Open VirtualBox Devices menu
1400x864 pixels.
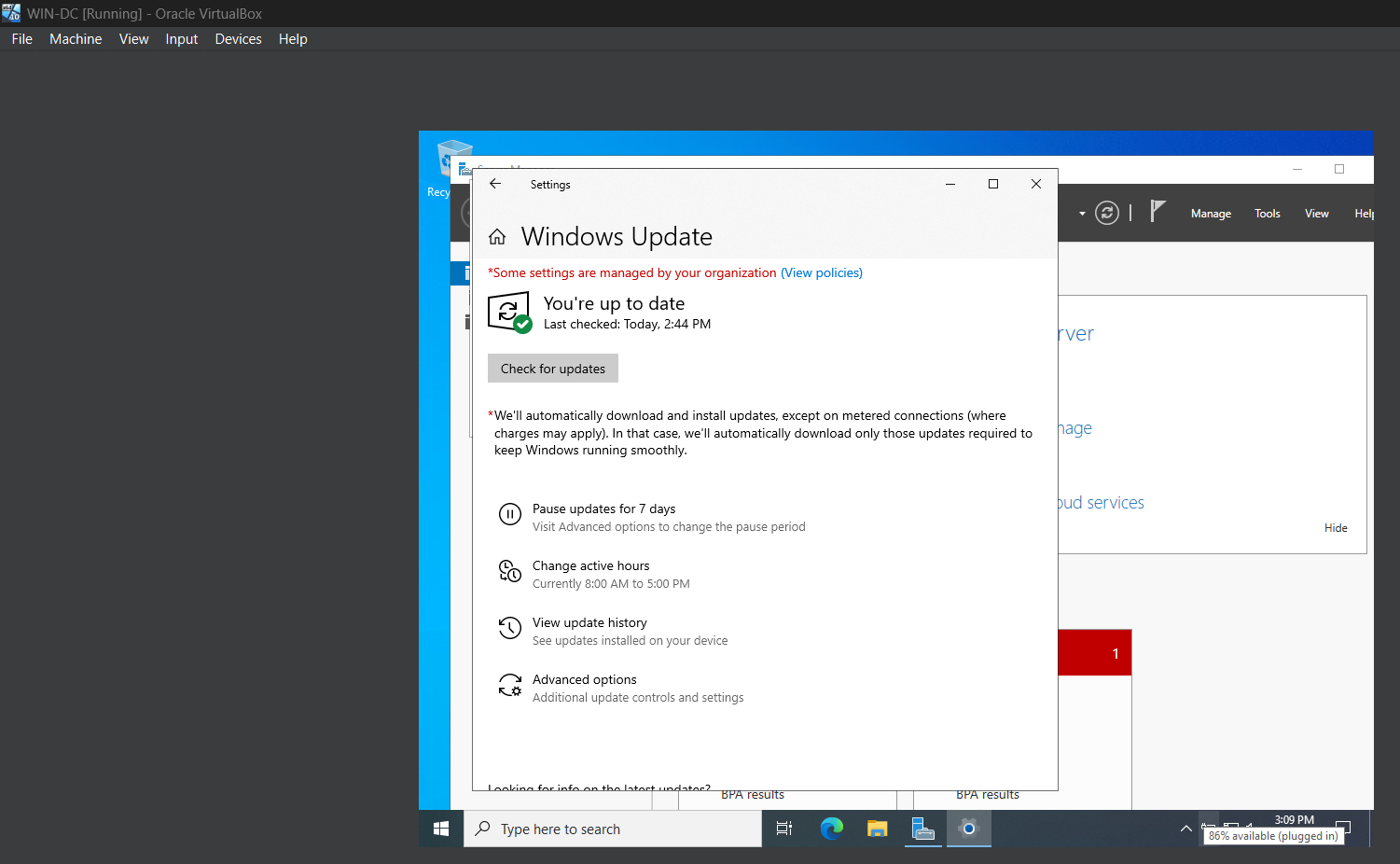click(238, 39)
